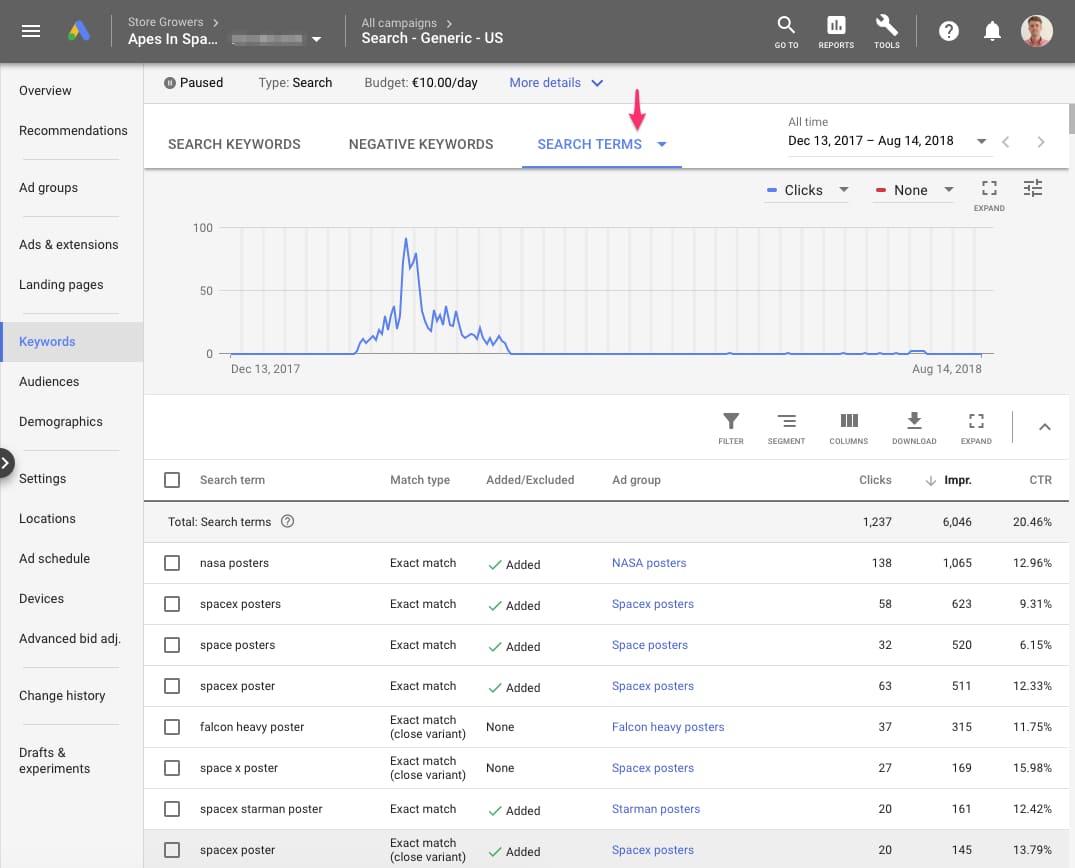Screen dimensions: 1075x868
Task: Toggle the select-all checkbox in table header
Action: tap(172, 480)
